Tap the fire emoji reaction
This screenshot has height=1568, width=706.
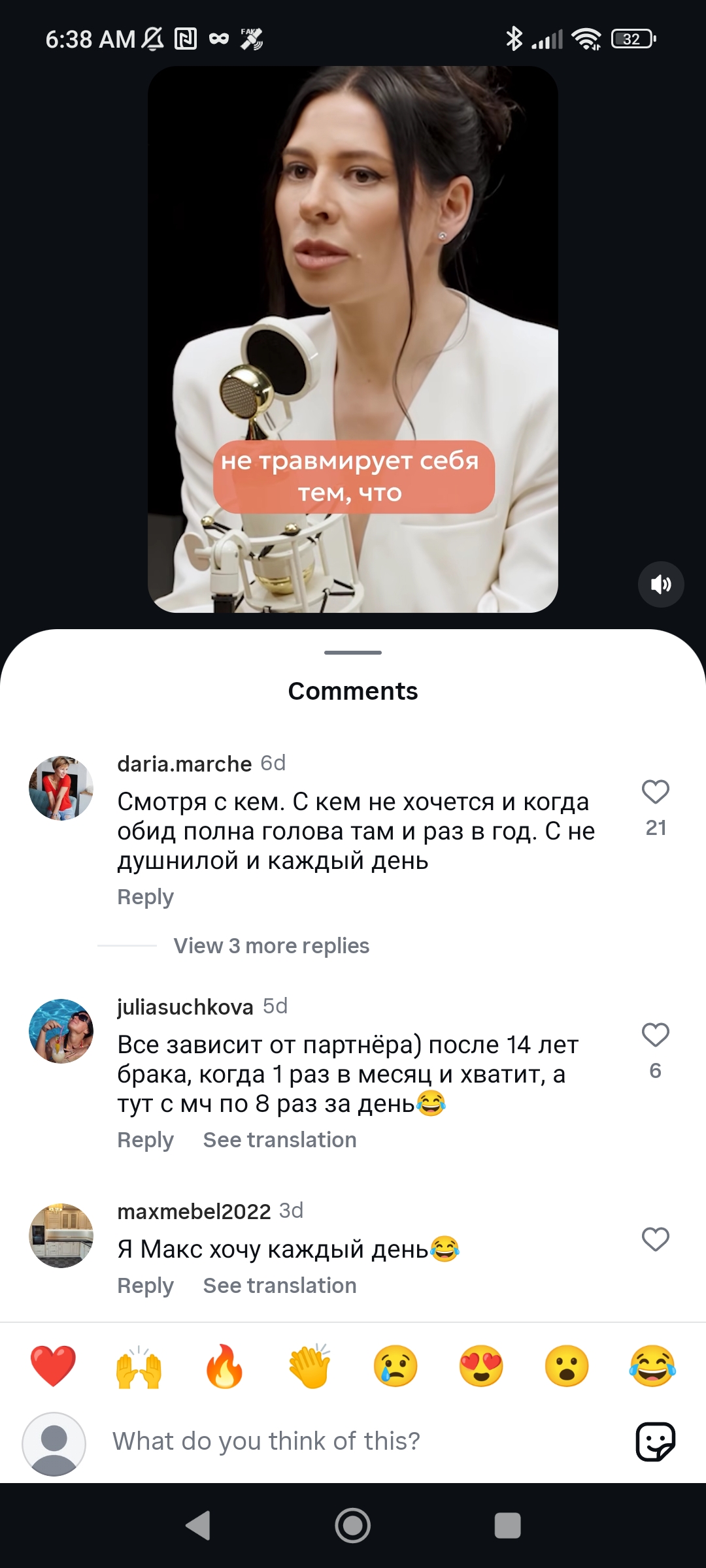(x=224, y=1366)
